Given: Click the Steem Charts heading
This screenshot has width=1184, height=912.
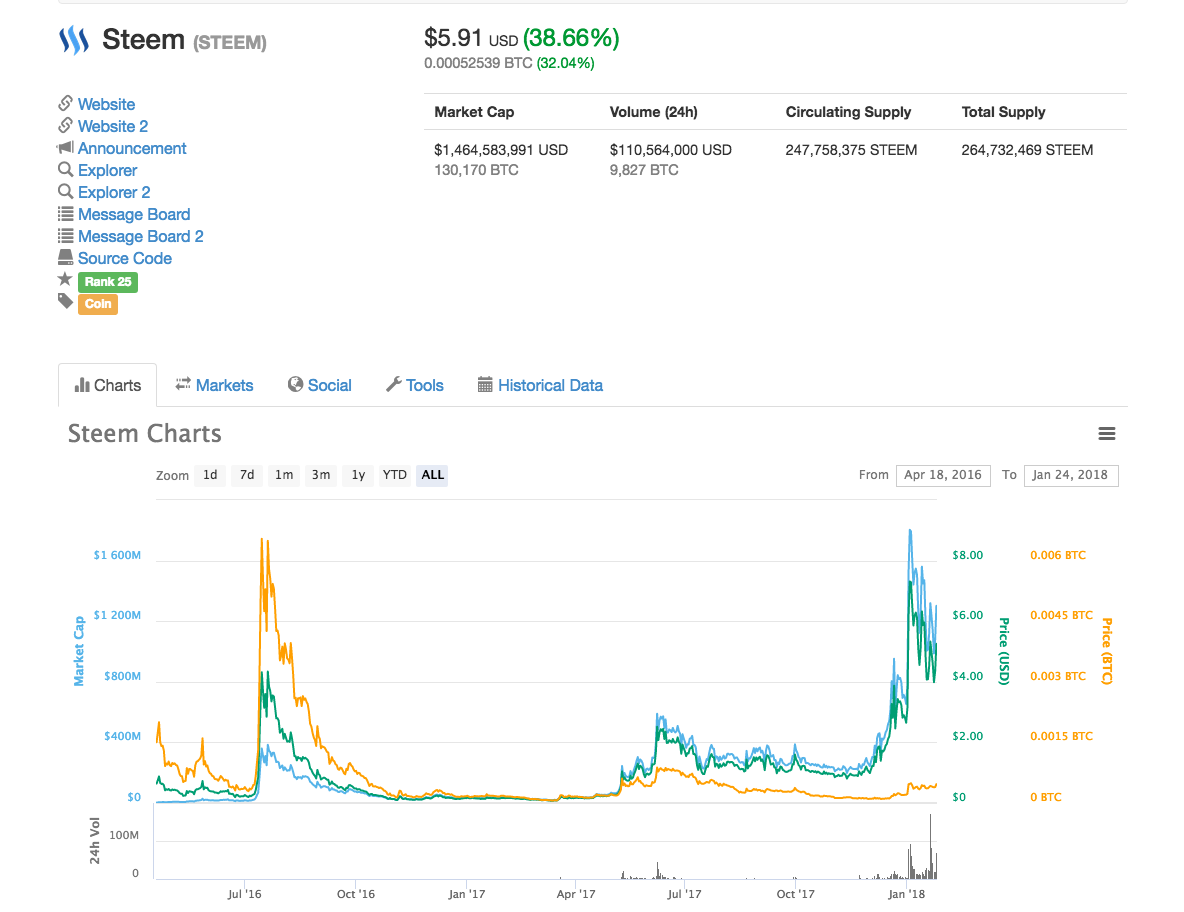Looking at the screenshot, I should (144, 433).
